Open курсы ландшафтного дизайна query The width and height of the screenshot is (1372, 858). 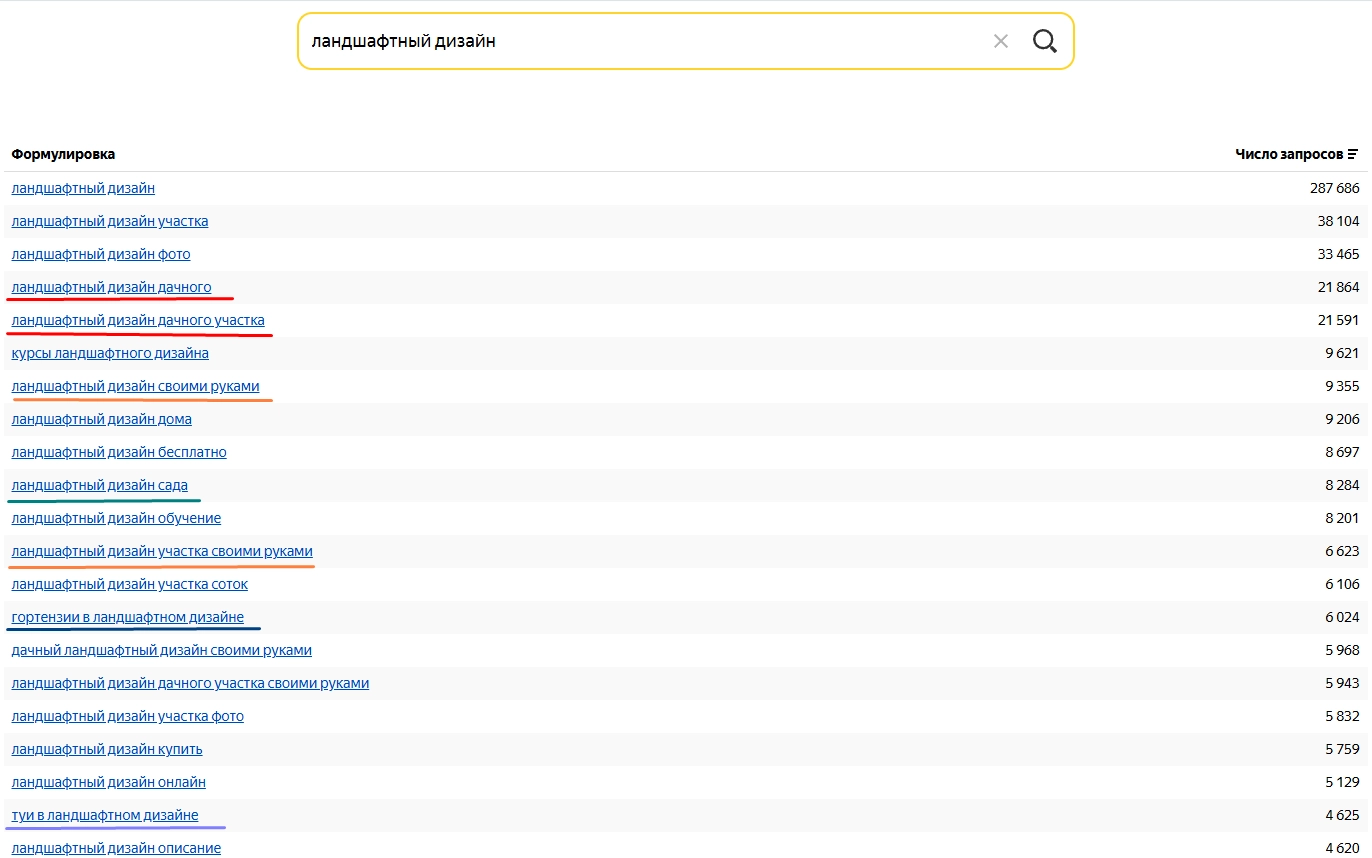pos(110,353)
